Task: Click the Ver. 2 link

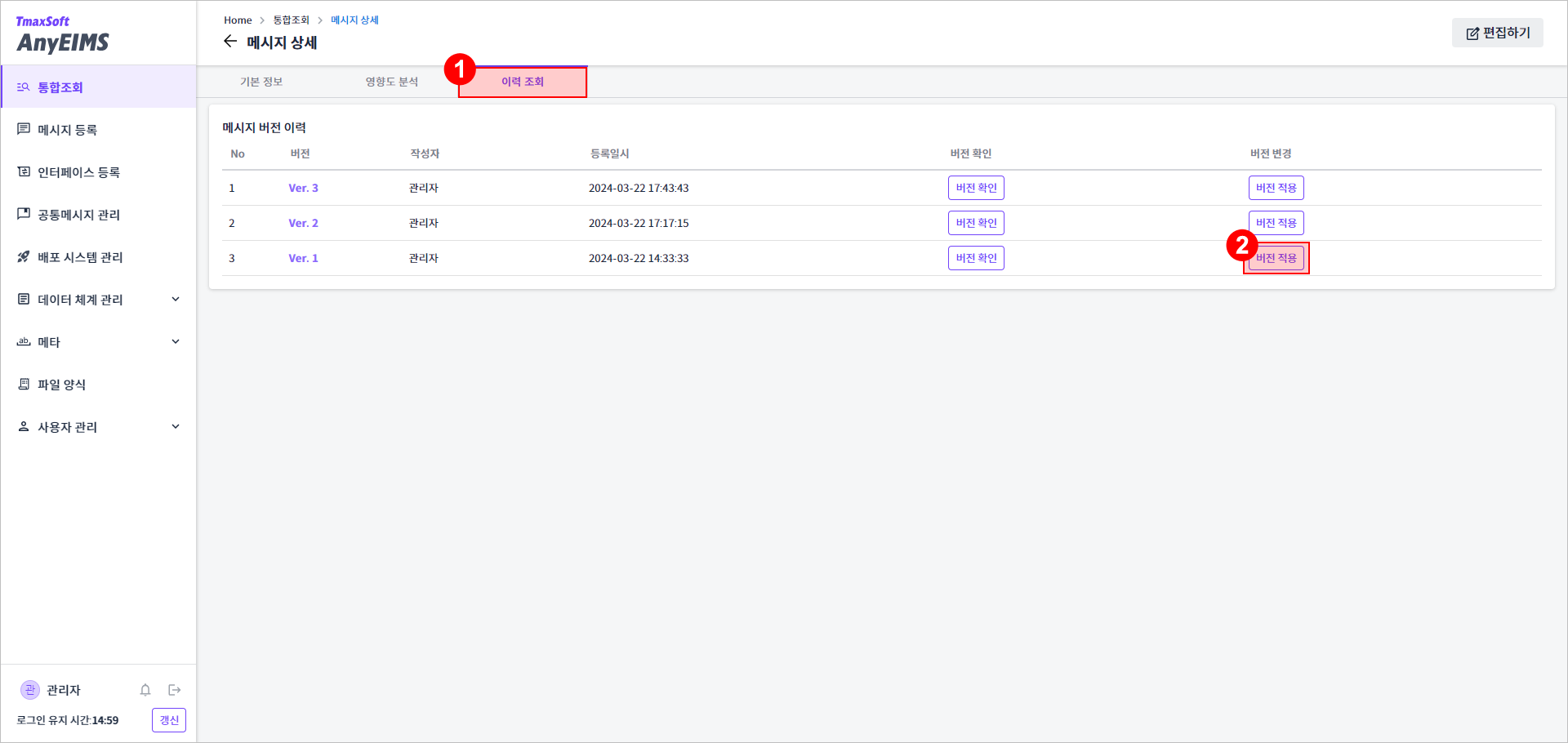Action: 303,223
